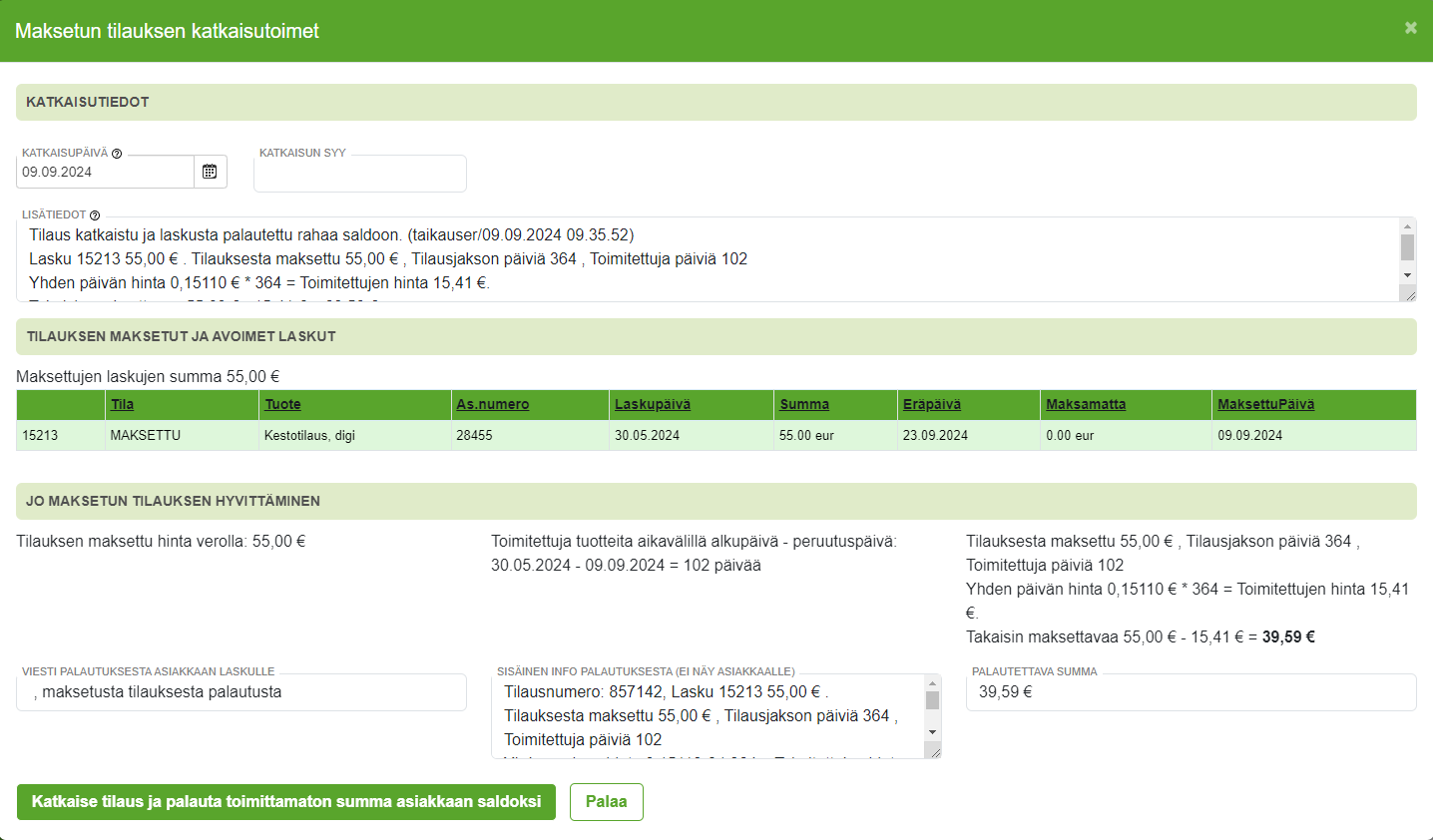The image size is (1433, 840).
Task: Click the dialog title Maksetun tilauksen katkaisutoimet
Action: (167, 31)
